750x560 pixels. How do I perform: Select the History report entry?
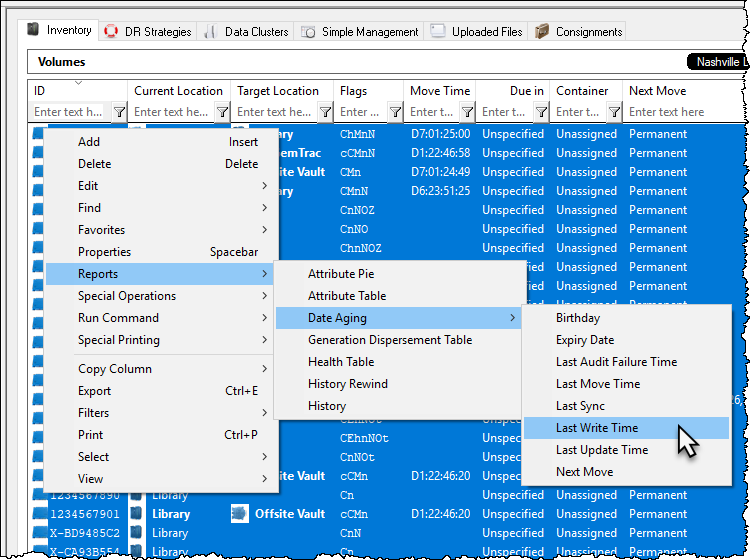398,406
